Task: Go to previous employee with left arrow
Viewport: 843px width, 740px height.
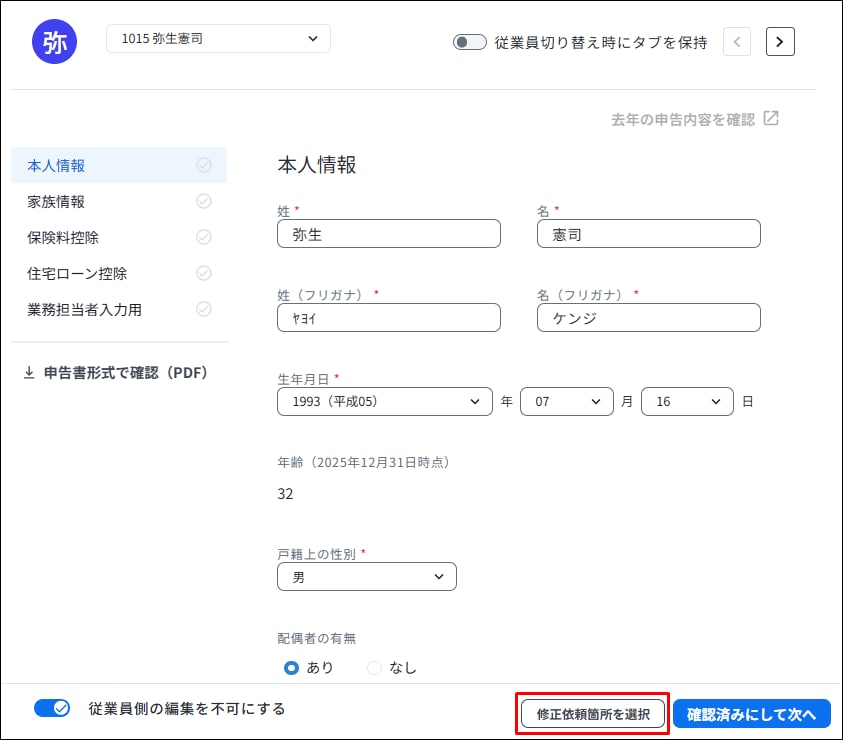Action: 737,41
